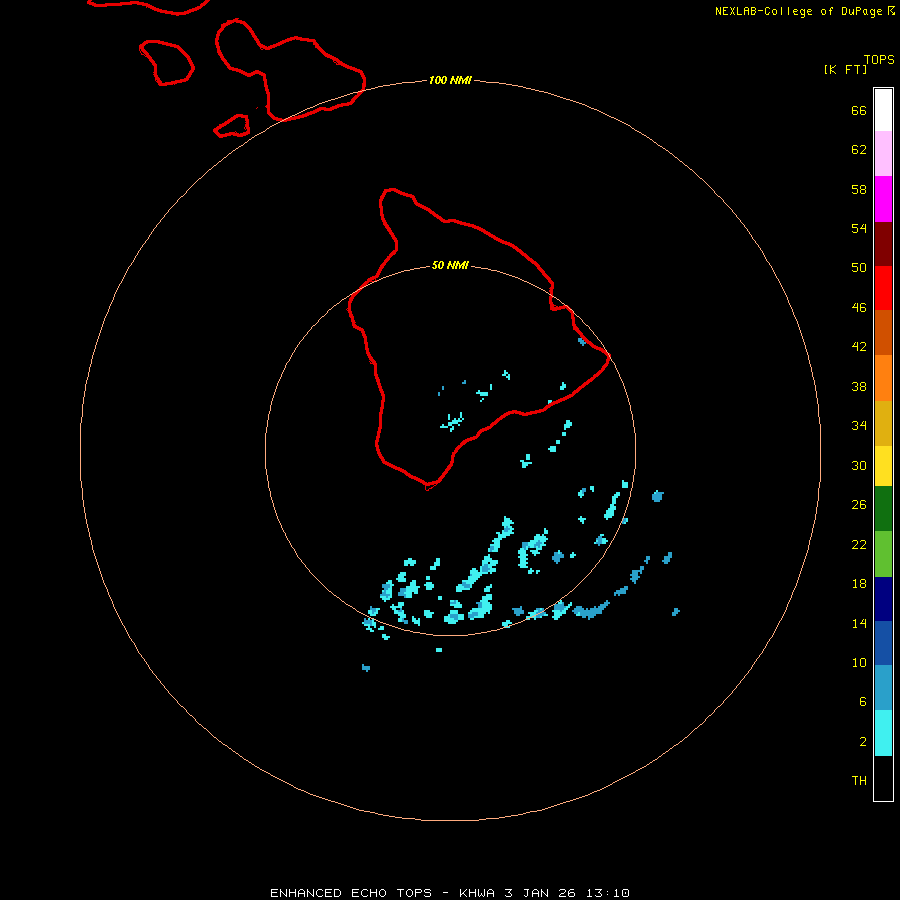The image size is (900, 900).
Task: Click the navy 22 K FT swatch
Action: tap(883, 599)
